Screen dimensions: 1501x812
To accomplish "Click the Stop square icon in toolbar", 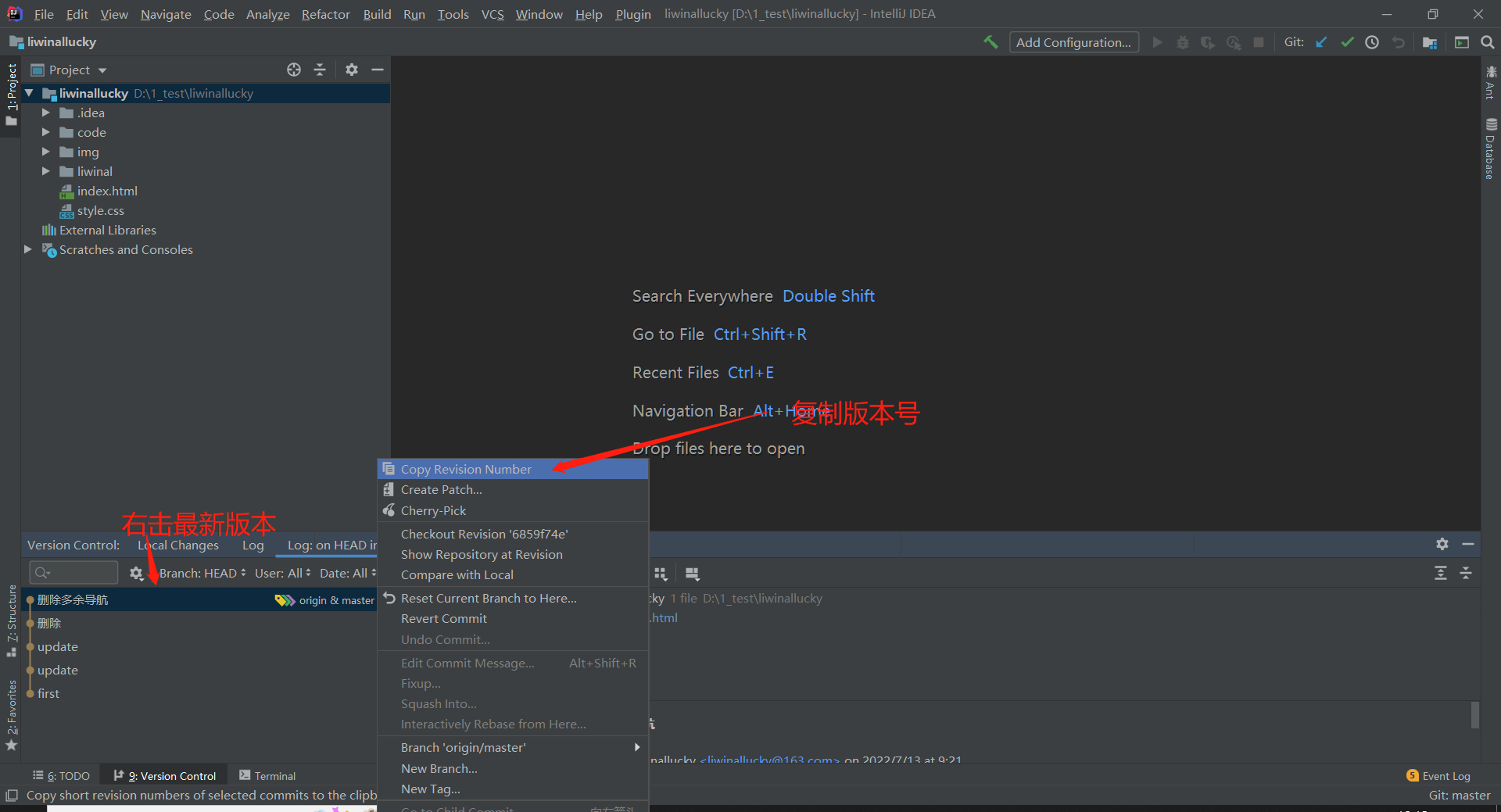I will coord(1259,42).
